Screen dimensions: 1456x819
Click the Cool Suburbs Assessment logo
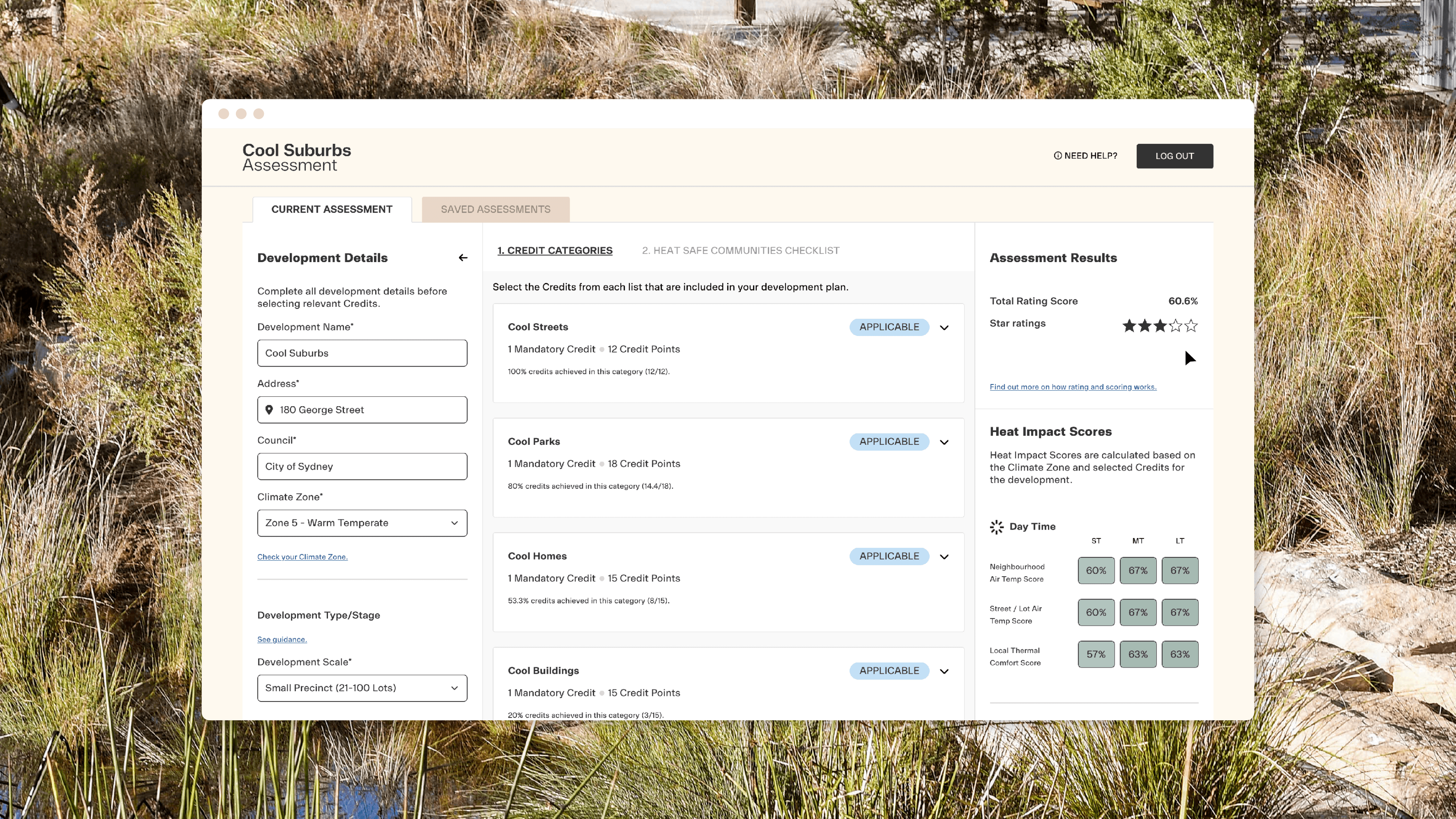[297, 157]
